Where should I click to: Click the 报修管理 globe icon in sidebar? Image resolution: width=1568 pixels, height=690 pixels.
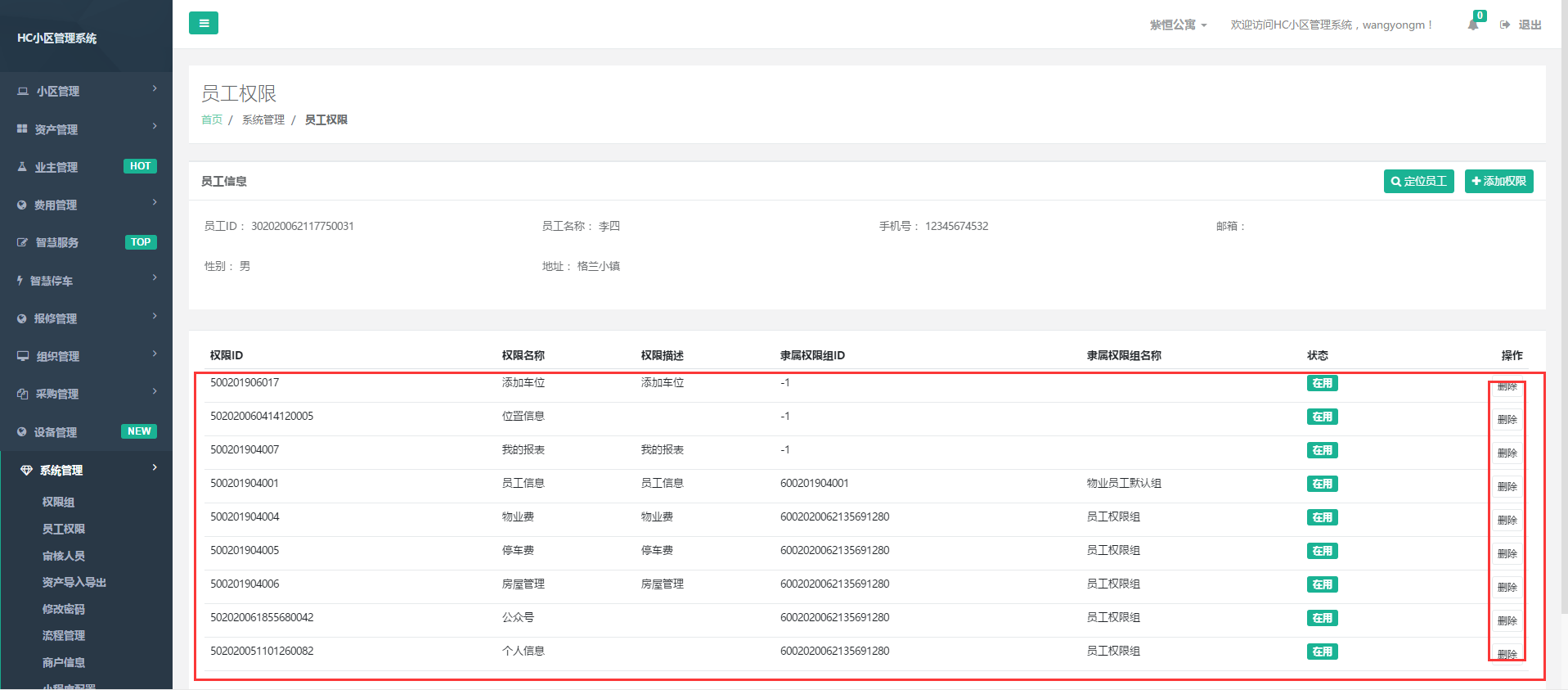(x=22, y=318)
